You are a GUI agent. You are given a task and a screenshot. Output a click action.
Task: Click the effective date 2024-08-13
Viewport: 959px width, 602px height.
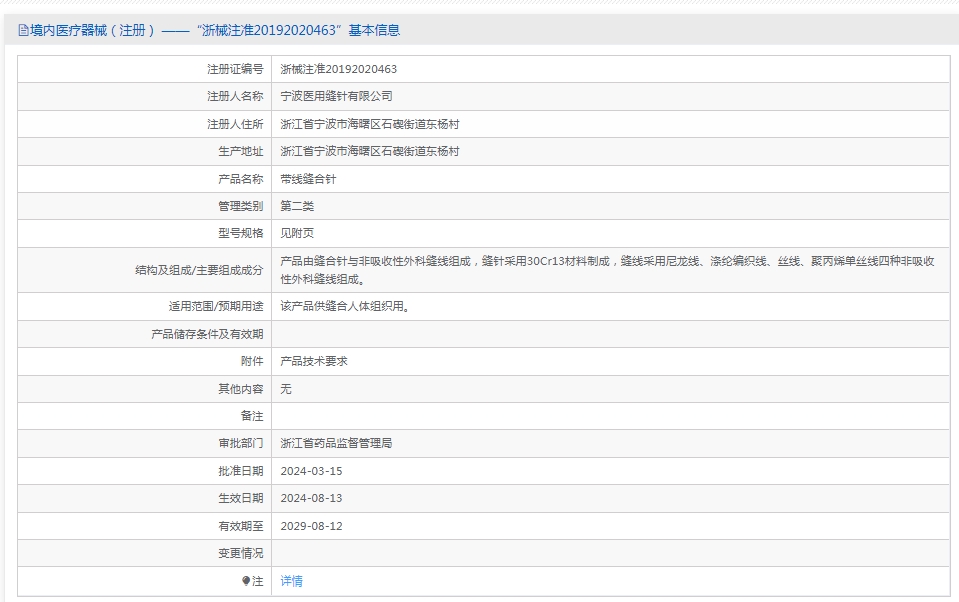click(x=311, y=498)
